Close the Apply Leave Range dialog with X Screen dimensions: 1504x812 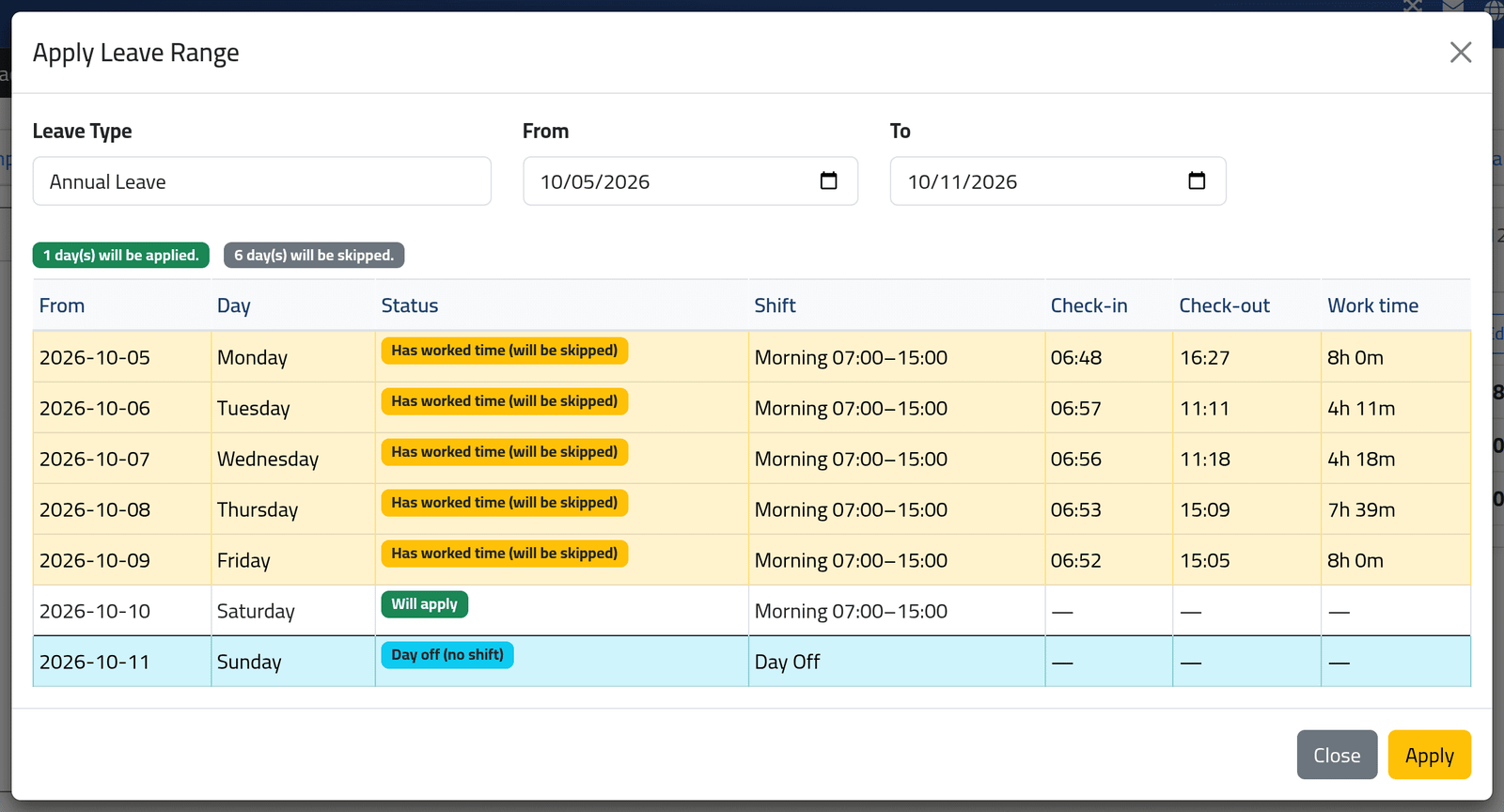point(1460,53)
